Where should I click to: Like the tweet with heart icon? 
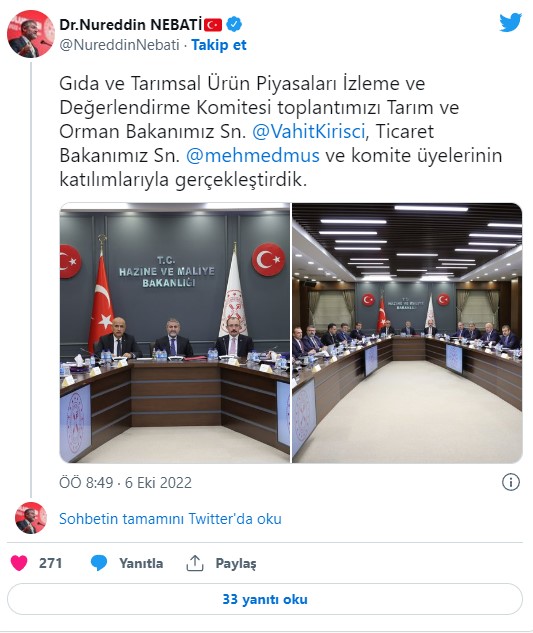19,563
